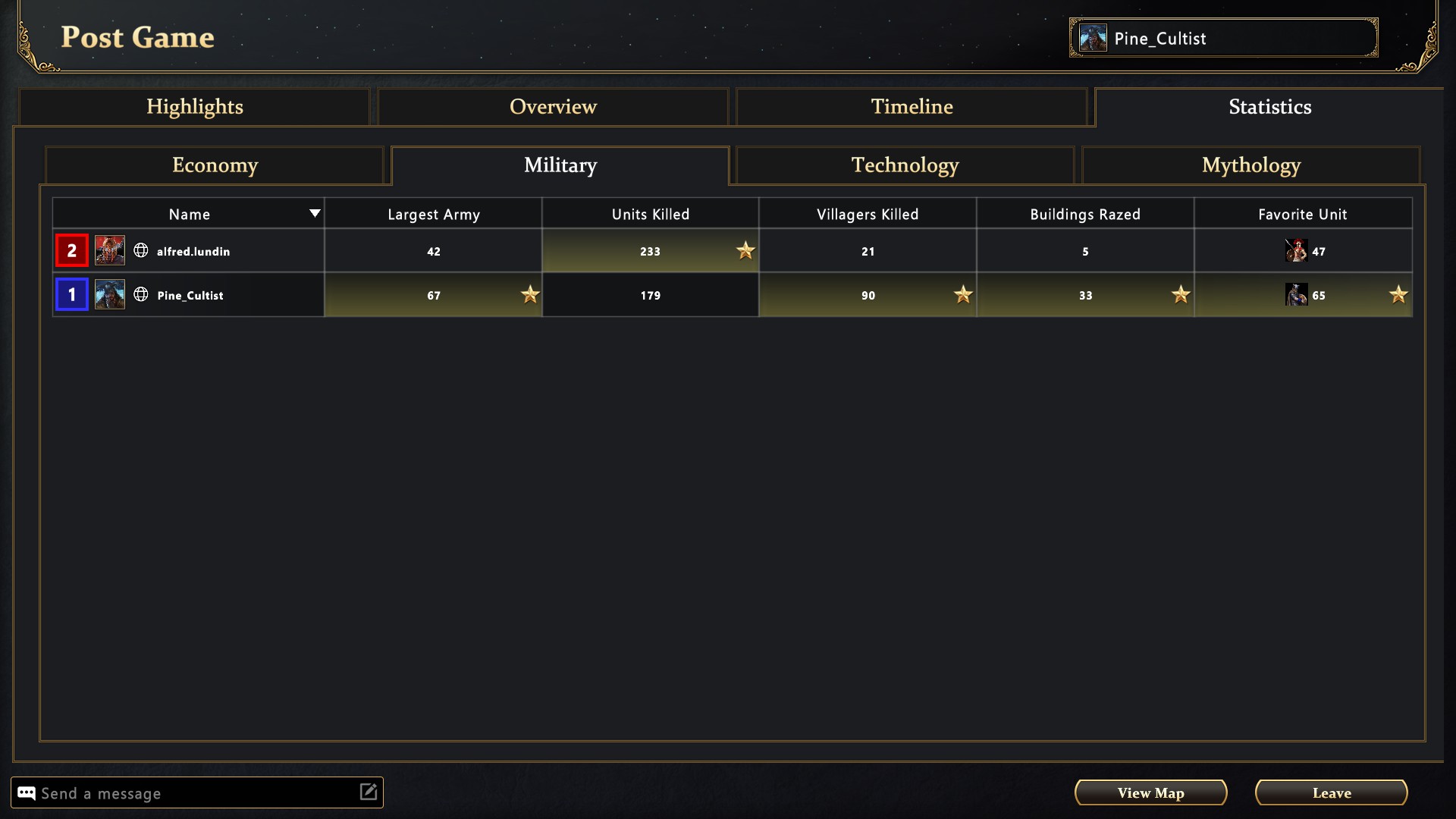
Task: Click the blue player 1 color badge
Action: pyautogui.click(x=72, y=295)
